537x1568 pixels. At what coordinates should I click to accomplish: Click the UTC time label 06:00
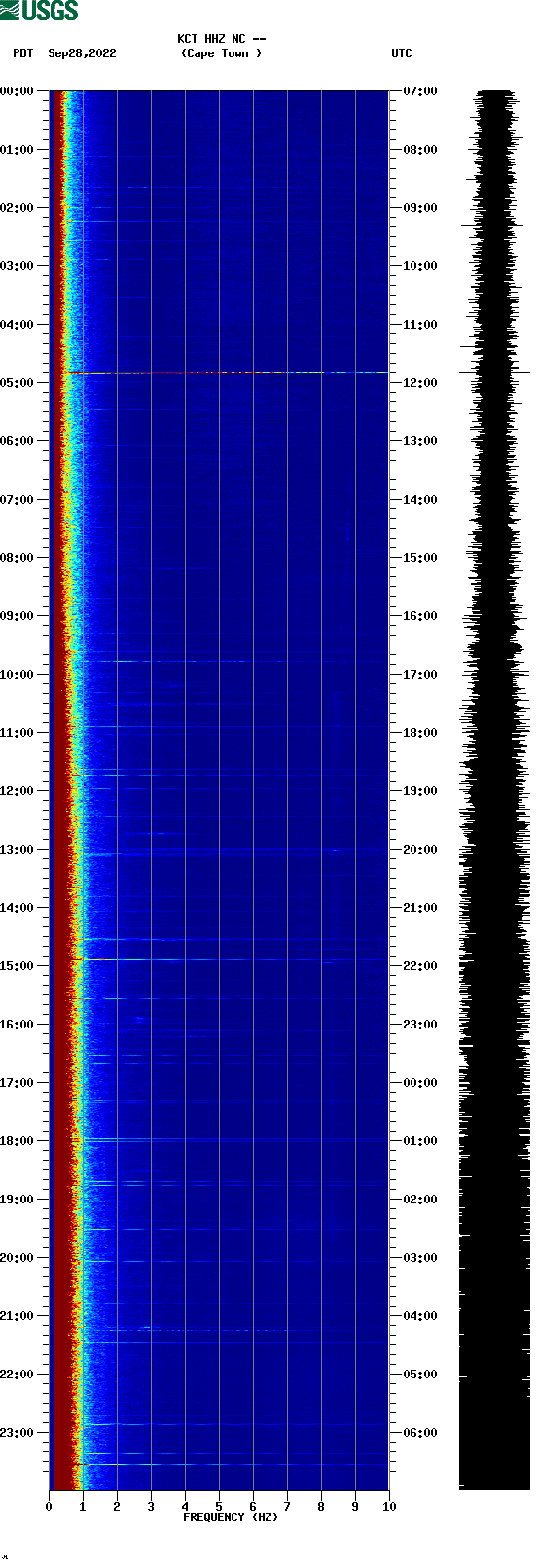(420, 1433)
